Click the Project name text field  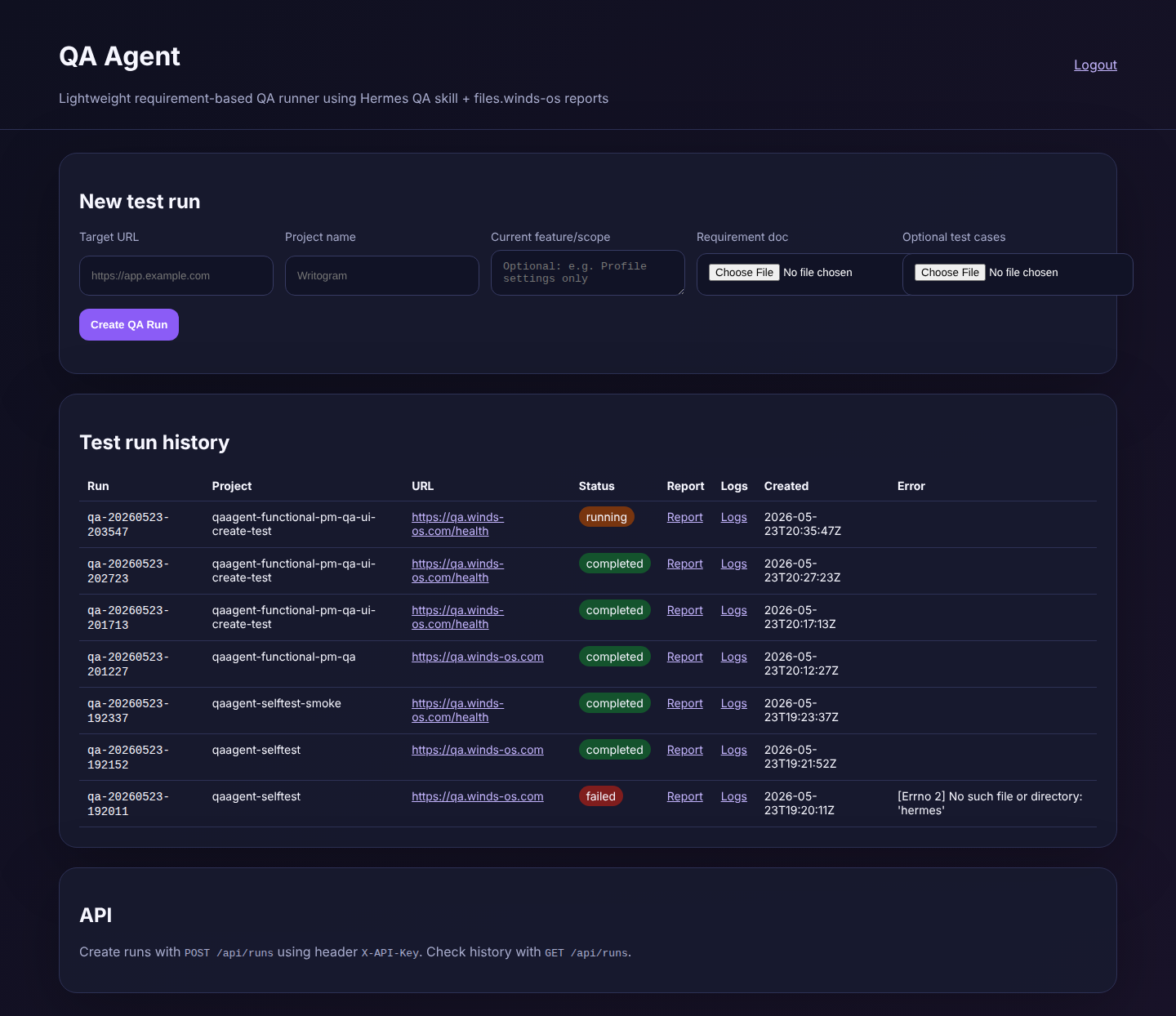382,276
